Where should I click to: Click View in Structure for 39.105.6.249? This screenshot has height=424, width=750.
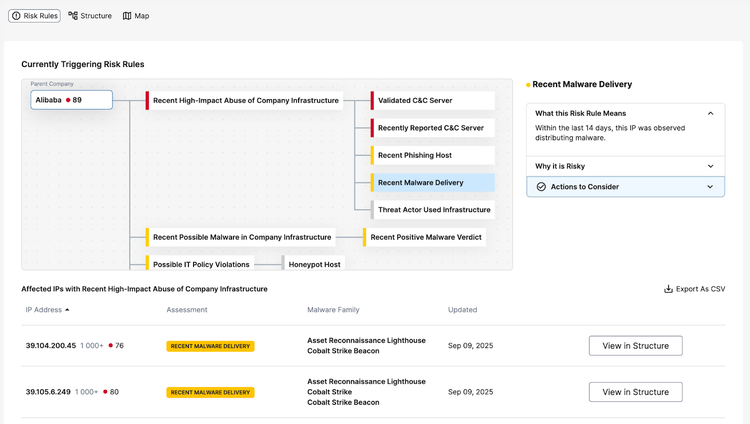tap(635, 392)
